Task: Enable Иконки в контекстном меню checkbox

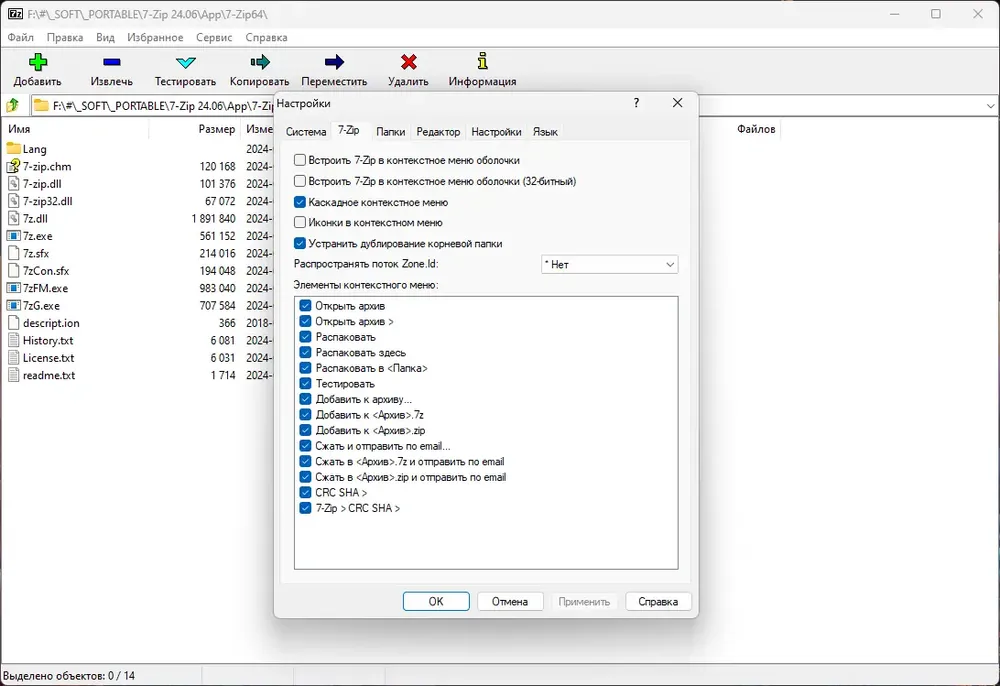Action: coord(300,223)
